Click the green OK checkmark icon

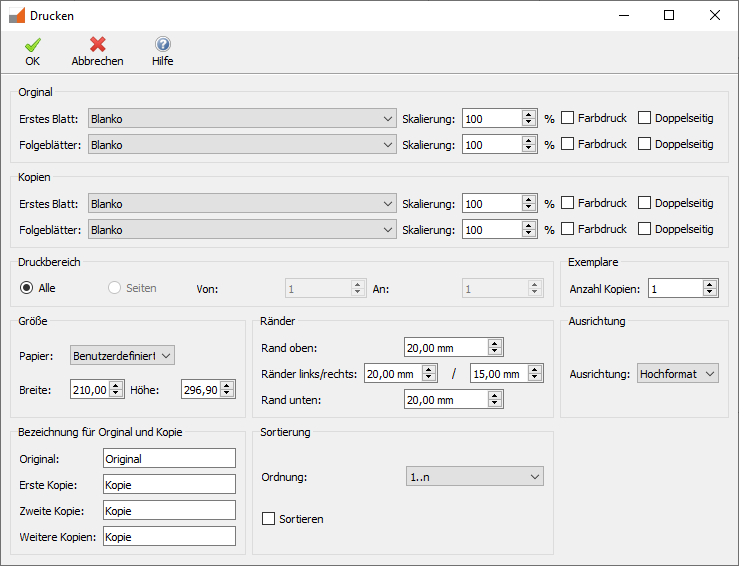[x=33, y=45]
